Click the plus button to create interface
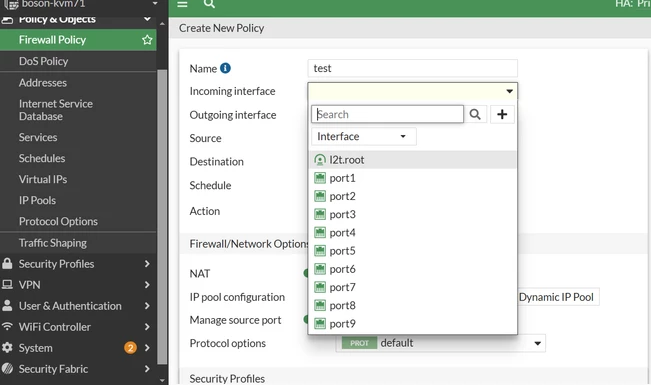This screenshot has height=385, width=651. coord(502,114)
